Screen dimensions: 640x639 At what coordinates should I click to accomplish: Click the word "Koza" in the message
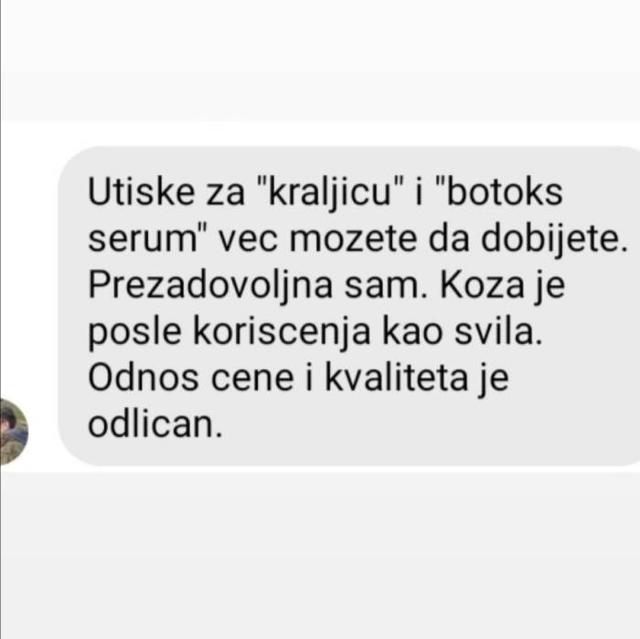(x=482, y=285)
